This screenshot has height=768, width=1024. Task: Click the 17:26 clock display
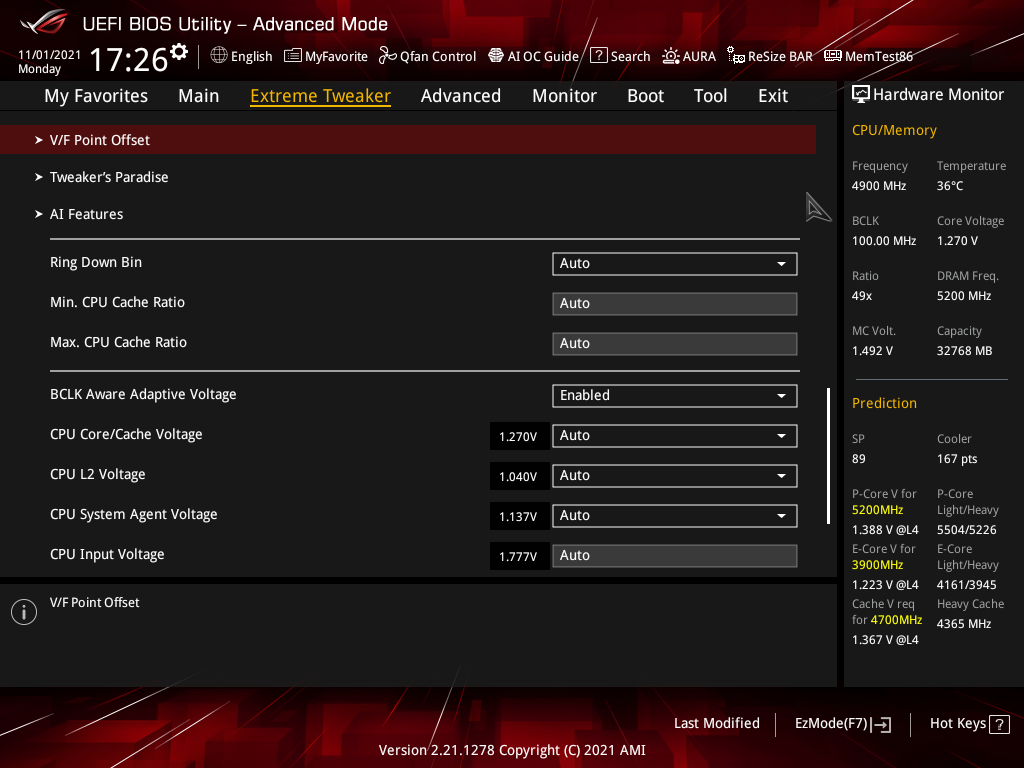tap(129, 59)
